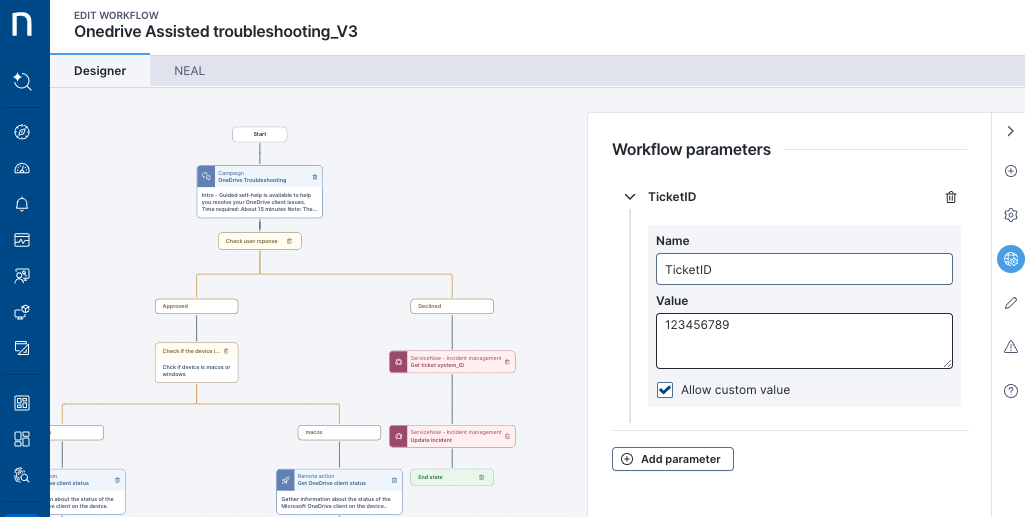This screenshot has width=1025, height=517.
Task: Open the warning triangle icon in right strip
Action: coord(1010,347)
